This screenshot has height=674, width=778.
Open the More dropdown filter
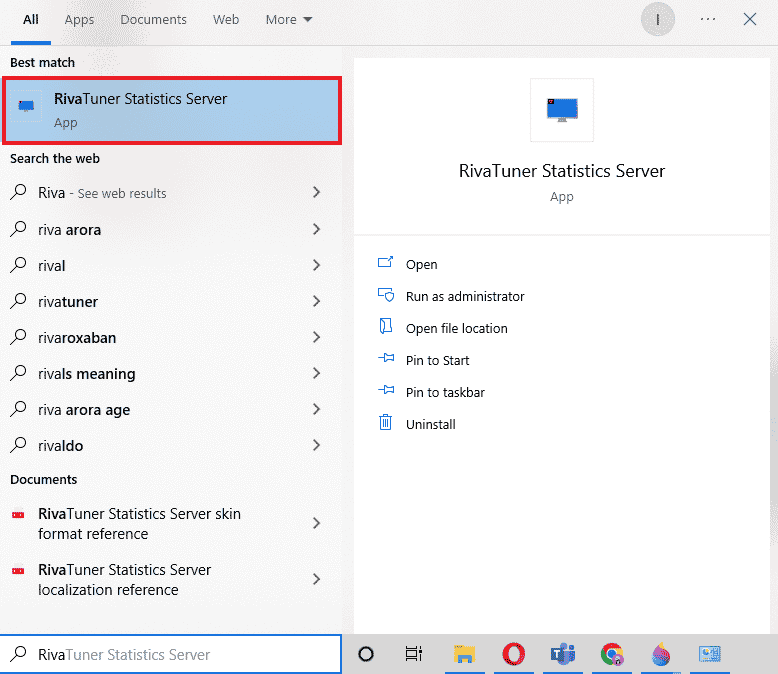pos(289,20)
